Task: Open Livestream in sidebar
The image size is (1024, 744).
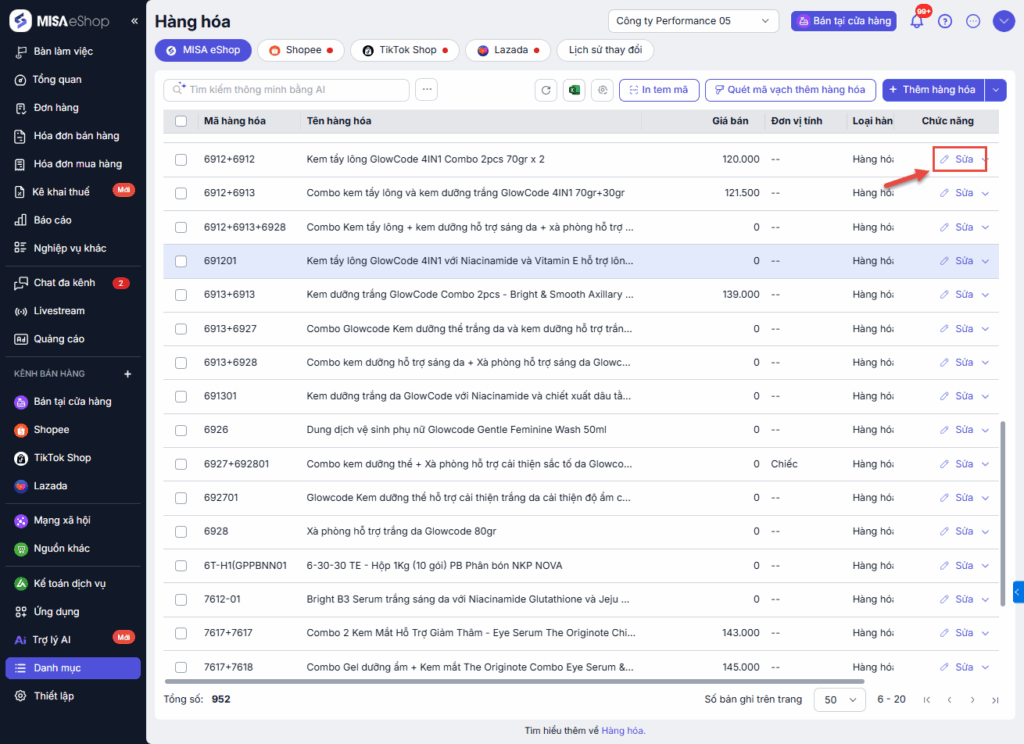Action: pos(59,311)
